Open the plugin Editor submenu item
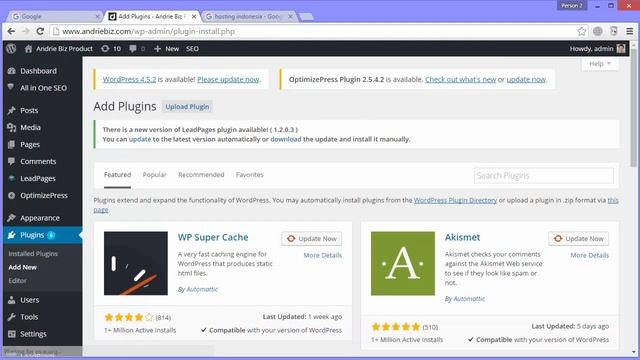This screenshot has height=360, width=640. click(x=18, y=281)
